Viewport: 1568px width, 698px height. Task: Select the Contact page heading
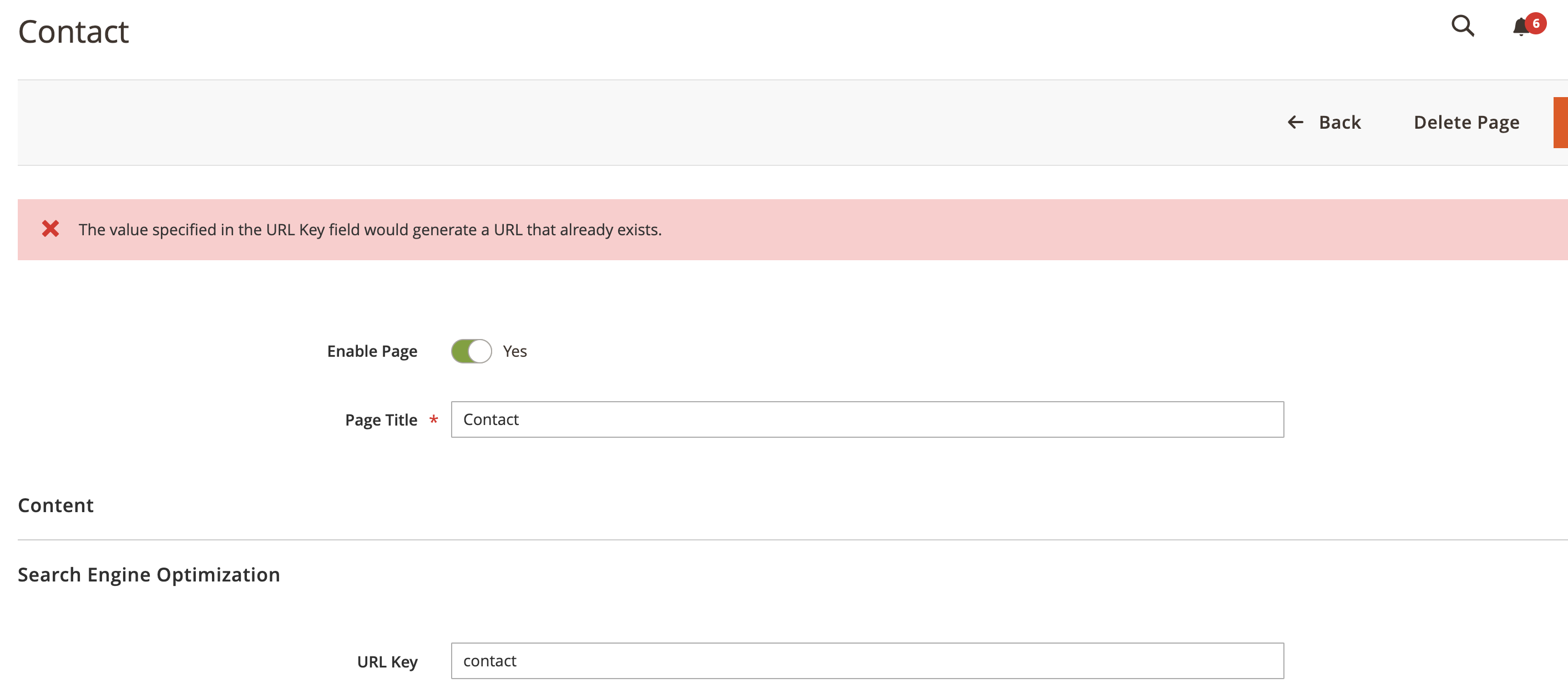click(x=73, y=31)
